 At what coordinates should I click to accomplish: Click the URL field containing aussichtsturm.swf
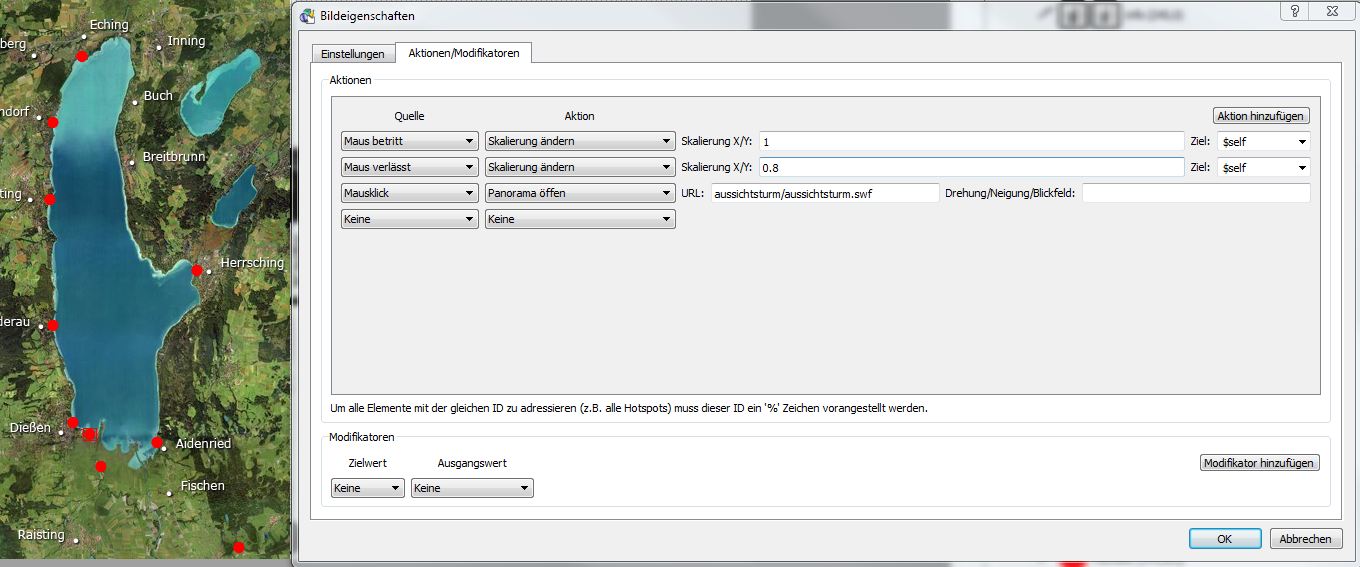click(825, 194)
